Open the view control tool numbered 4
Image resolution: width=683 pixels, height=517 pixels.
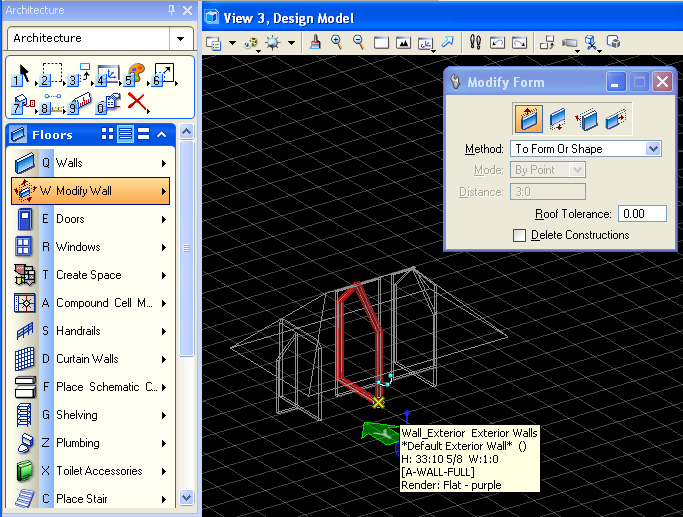pyautogui.click(x=108, y=74)
